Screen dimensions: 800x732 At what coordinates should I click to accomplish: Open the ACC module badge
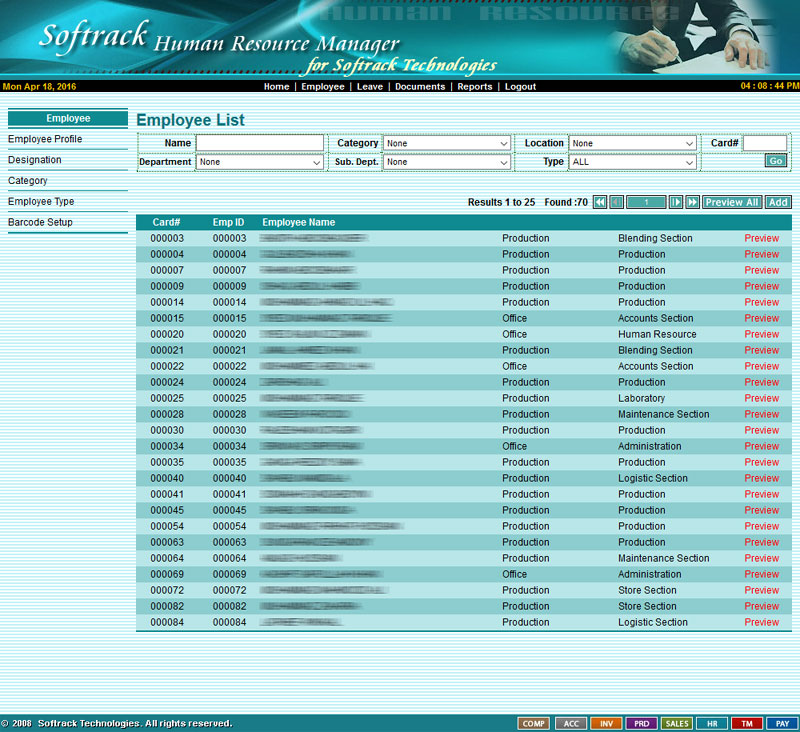point(570,723)
